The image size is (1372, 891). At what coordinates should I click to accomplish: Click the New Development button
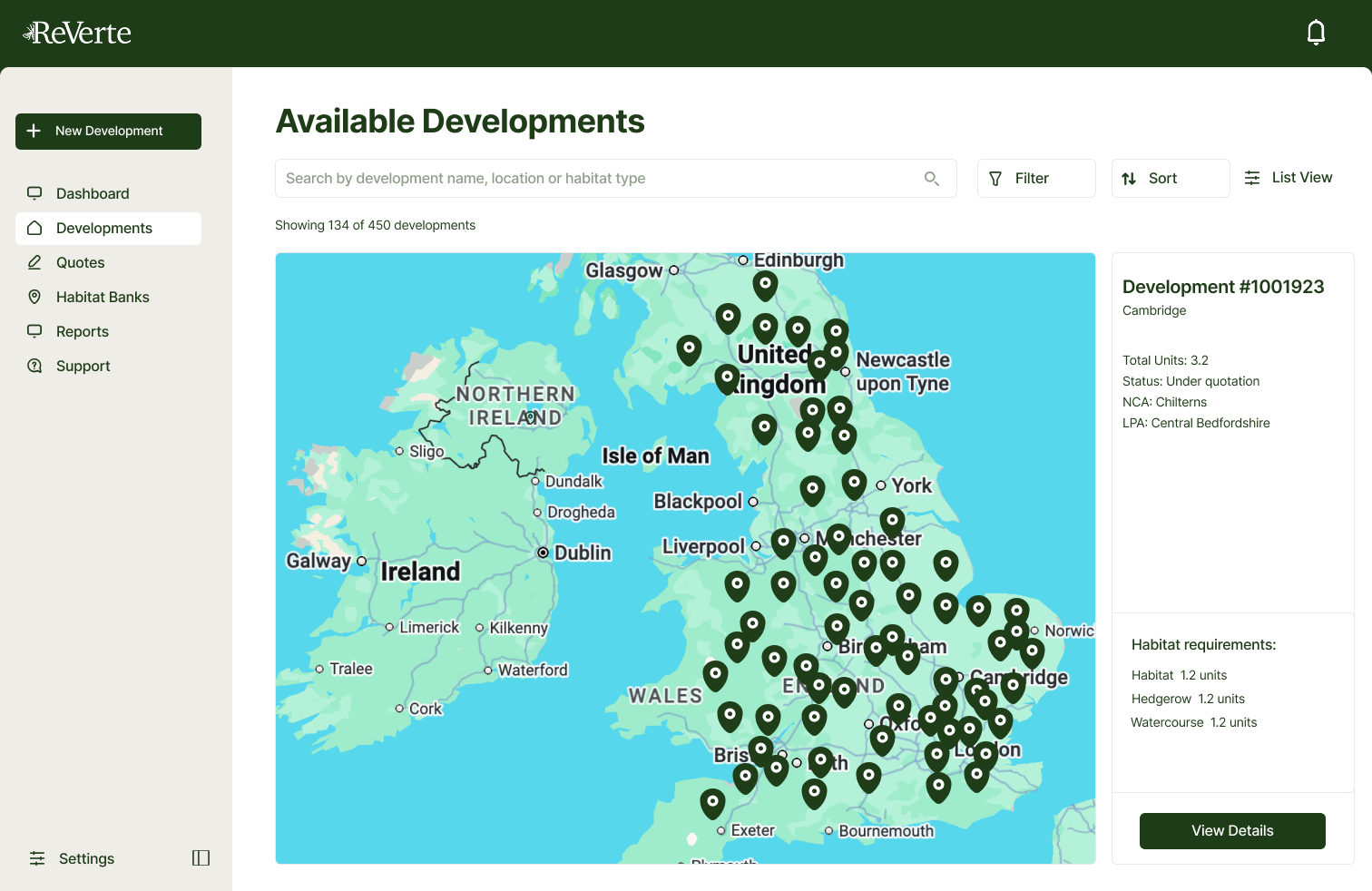pos(108,132)
